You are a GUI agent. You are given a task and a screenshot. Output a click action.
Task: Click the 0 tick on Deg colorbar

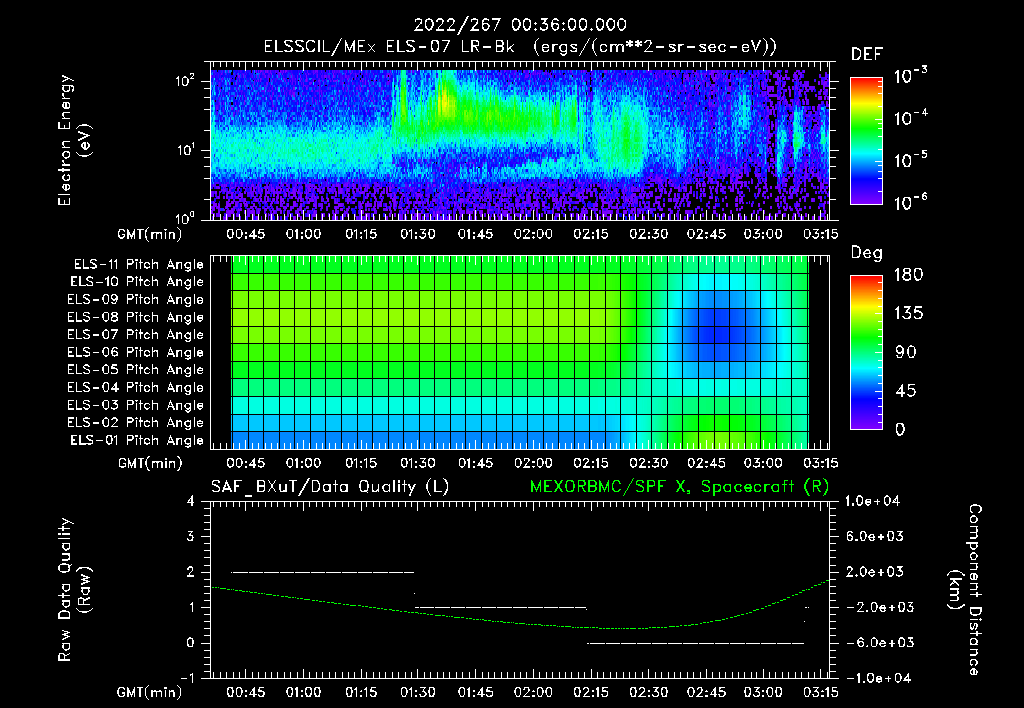[x=900, y=429]
